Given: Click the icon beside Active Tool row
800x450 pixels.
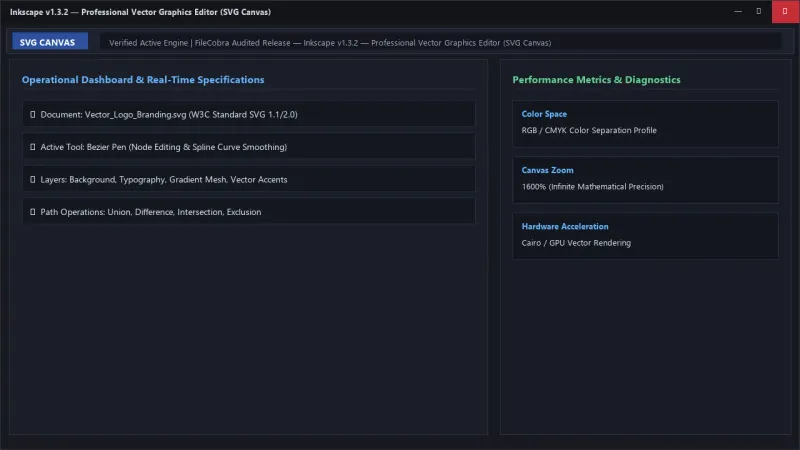Looking at the screenshot, I should (x=33, y=147).
